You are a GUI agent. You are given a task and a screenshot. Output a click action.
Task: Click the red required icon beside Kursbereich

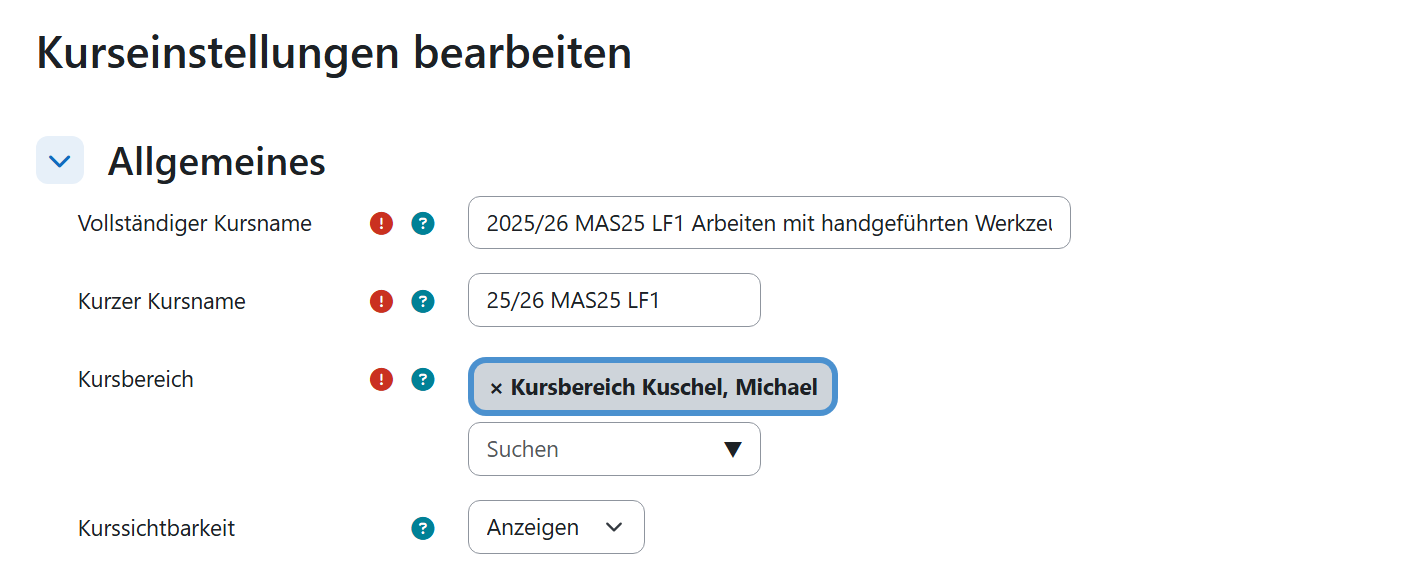(x=381, y=379)
